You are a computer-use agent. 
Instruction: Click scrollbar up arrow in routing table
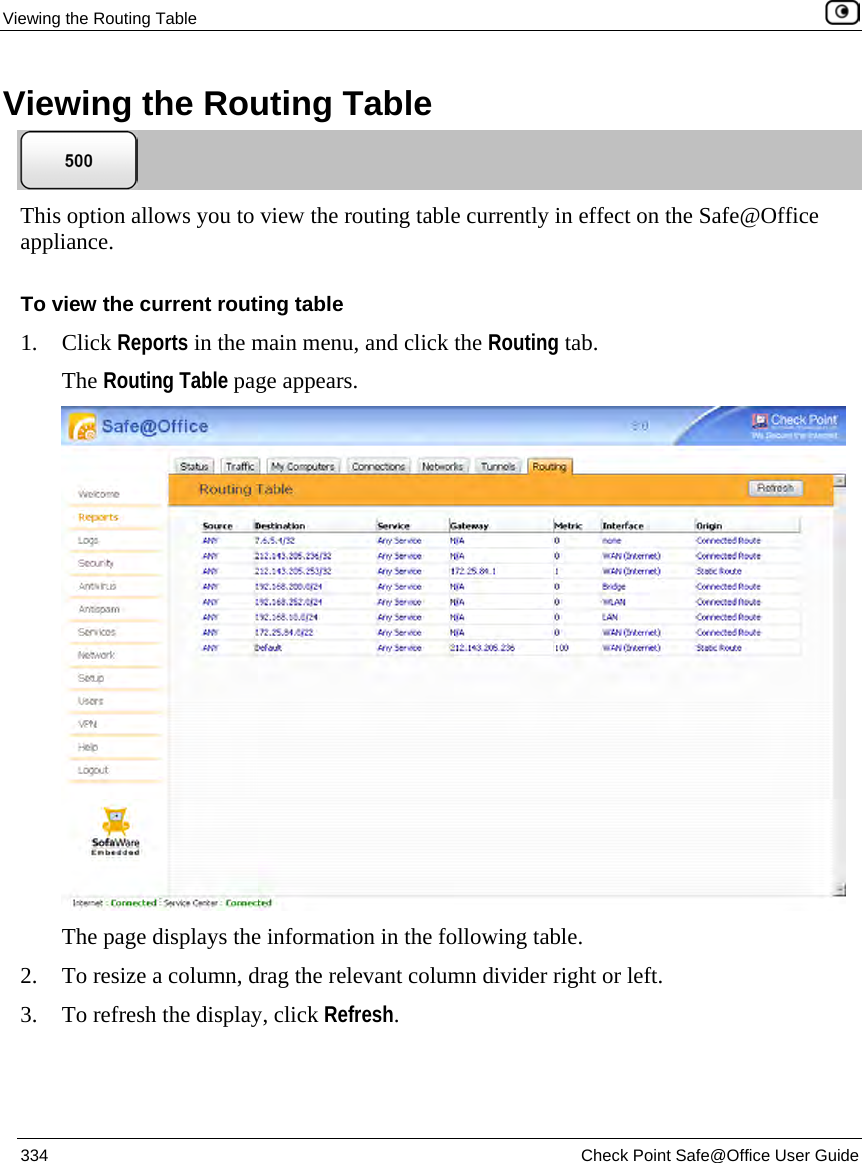click(840, 481)
